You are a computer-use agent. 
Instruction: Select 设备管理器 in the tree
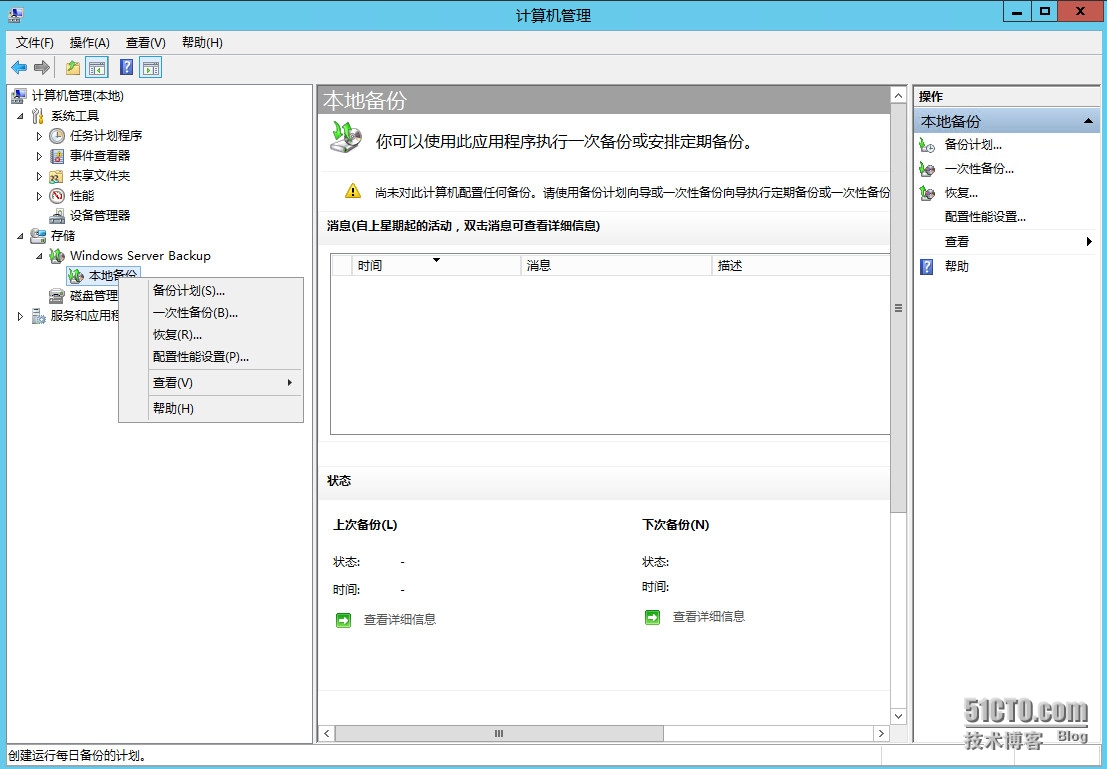coord(100,216)
